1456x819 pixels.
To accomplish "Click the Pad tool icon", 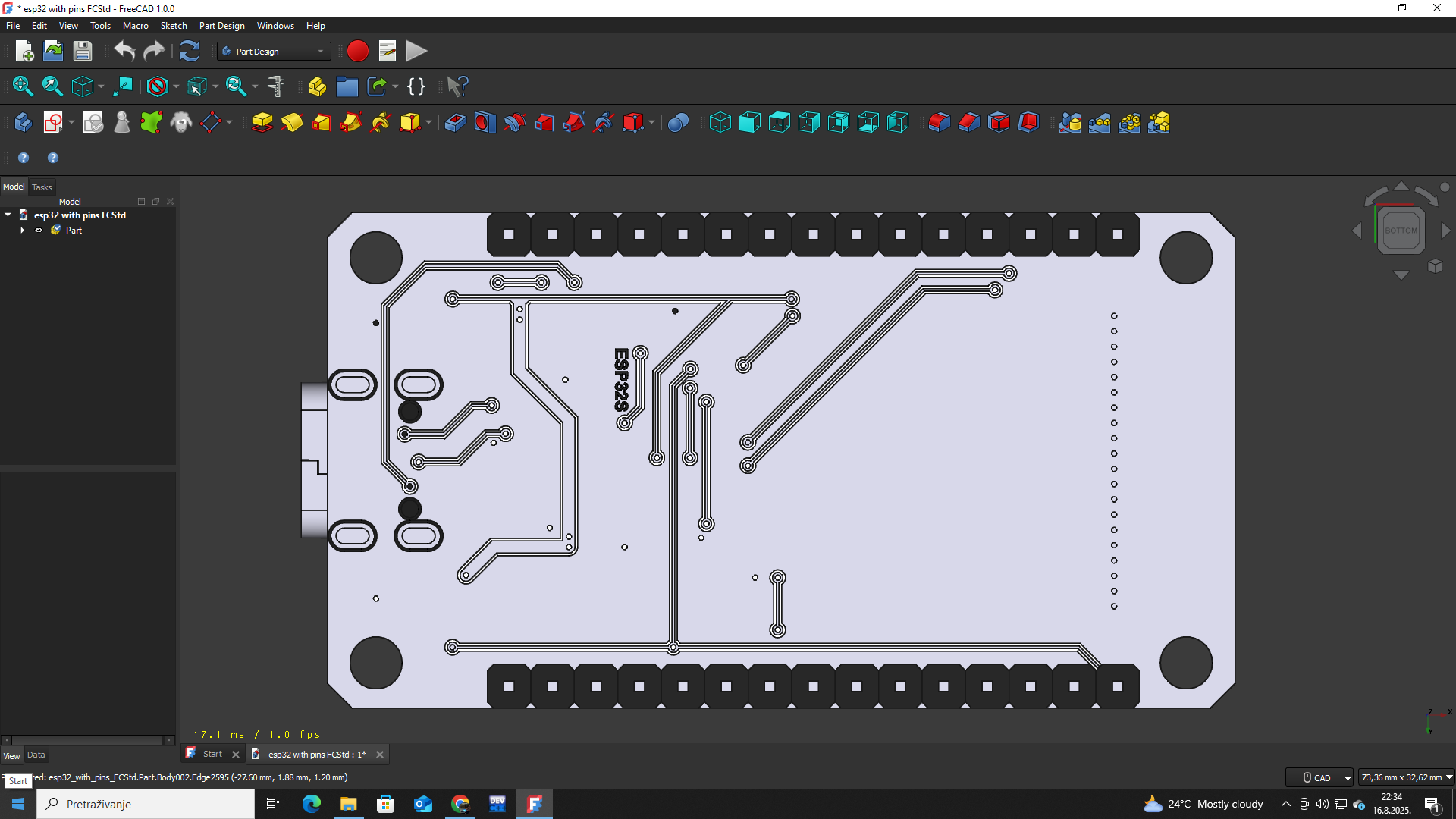I will [262, 122].
